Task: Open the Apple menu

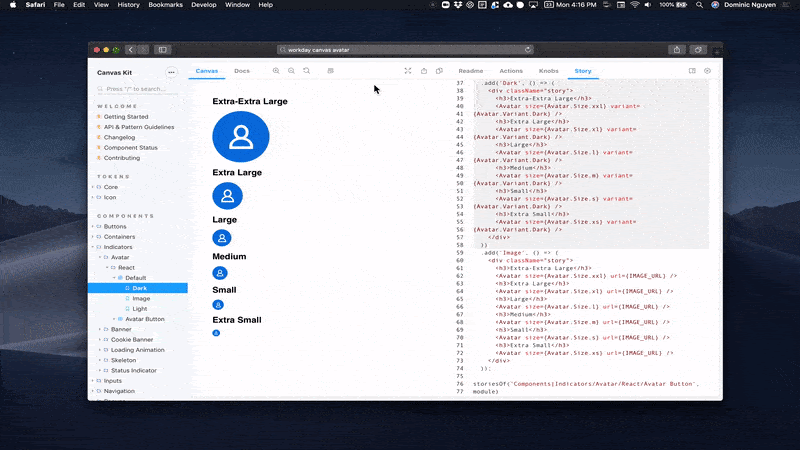Action: (13, 5)
